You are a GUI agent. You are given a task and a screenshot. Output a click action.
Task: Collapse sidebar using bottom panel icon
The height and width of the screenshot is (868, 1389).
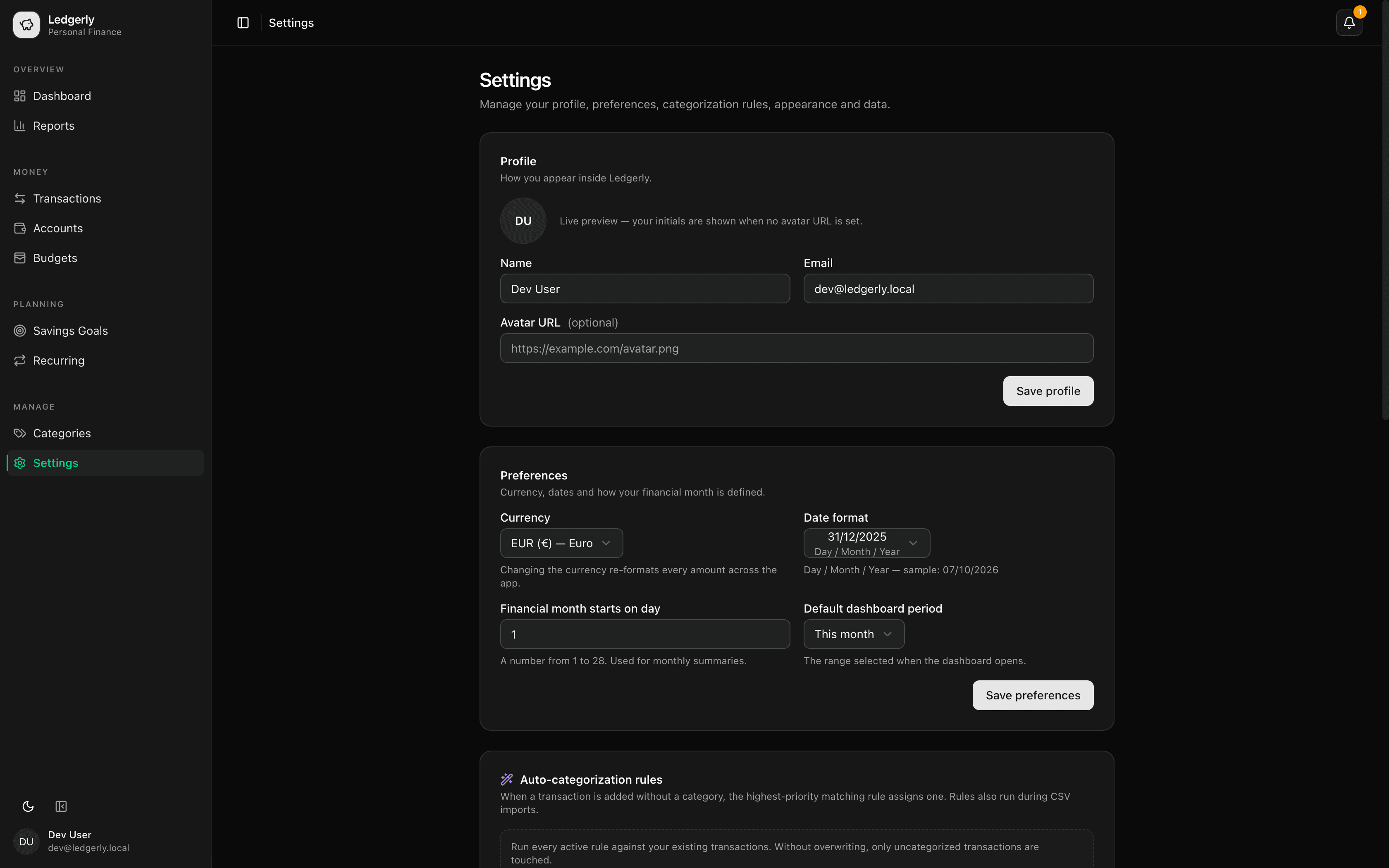[x=62, y=806]
